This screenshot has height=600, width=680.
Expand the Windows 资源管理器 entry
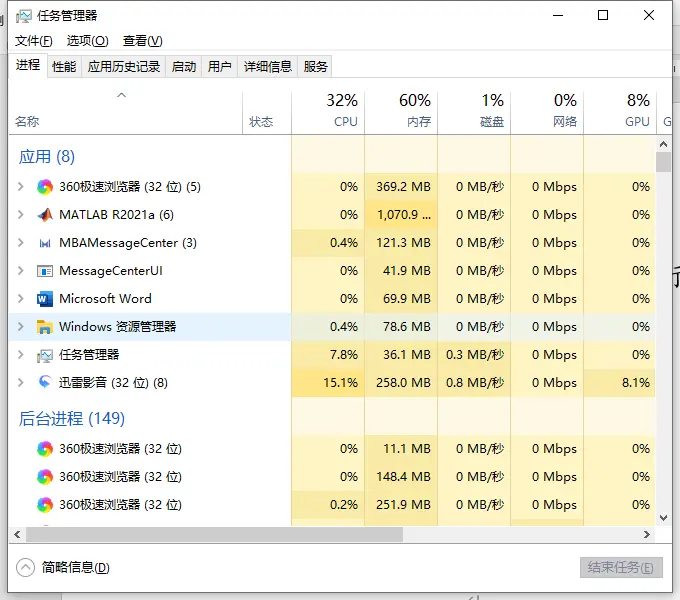20,327
